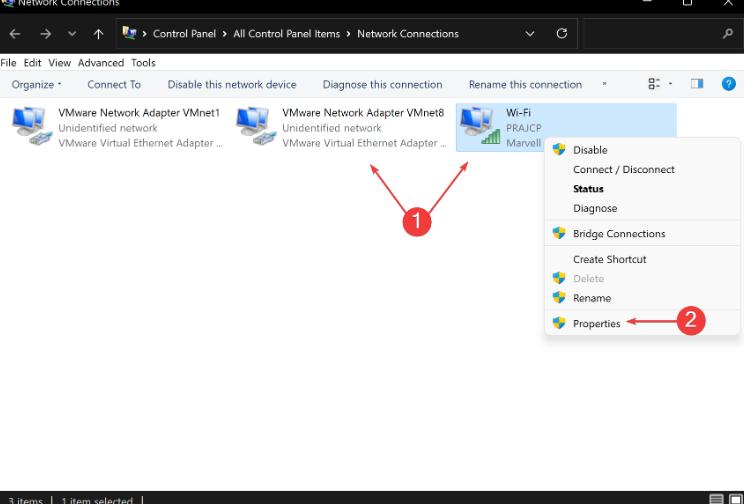Open recent locations dropdown arrow
The width and height of the screenshot is (744, 504).
click(72, 34)
